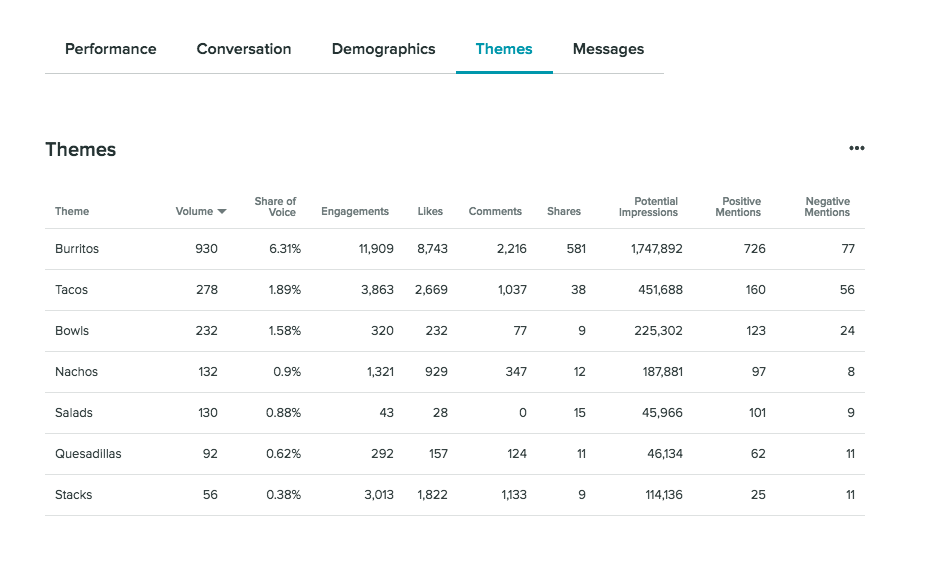The width and height of the screenshot is (935, 579).
Task: Click the Quesadillas theme name
Action: click(x=88, y=454)
